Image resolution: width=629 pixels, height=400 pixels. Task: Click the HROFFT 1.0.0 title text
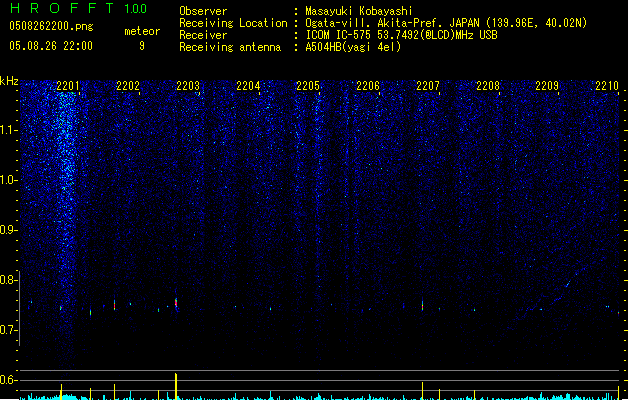pyautogui.click(x=79, y=8)
